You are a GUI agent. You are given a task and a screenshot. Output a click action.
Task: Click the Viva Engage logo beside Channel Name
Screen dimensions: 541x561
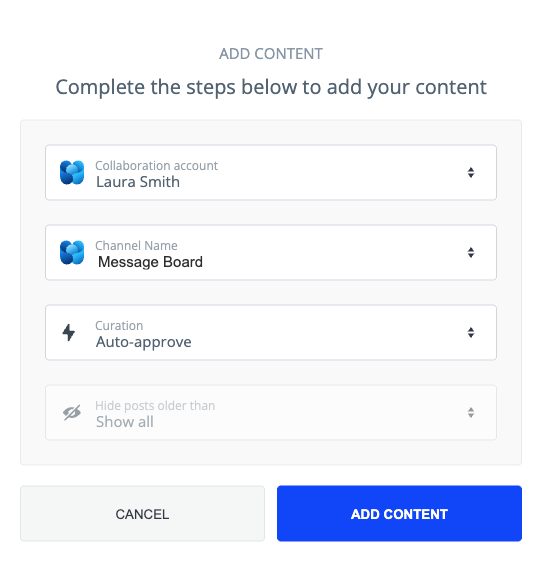click(72, 252)
